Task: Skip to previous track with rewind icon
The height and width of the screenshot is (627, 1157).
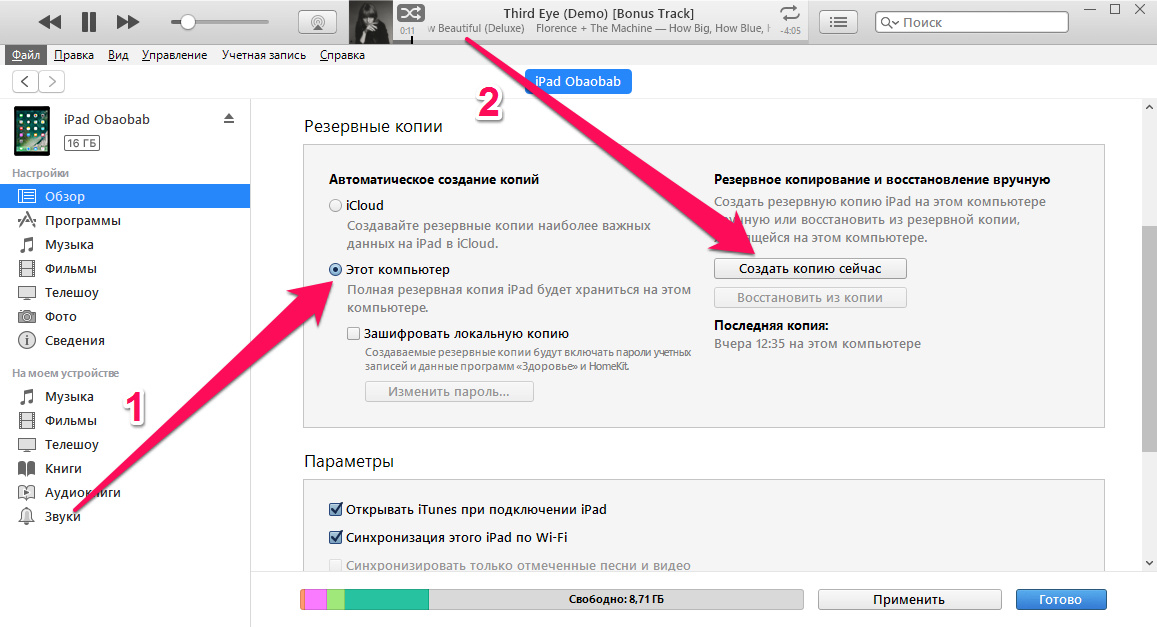Action: [x=49, y=22]
